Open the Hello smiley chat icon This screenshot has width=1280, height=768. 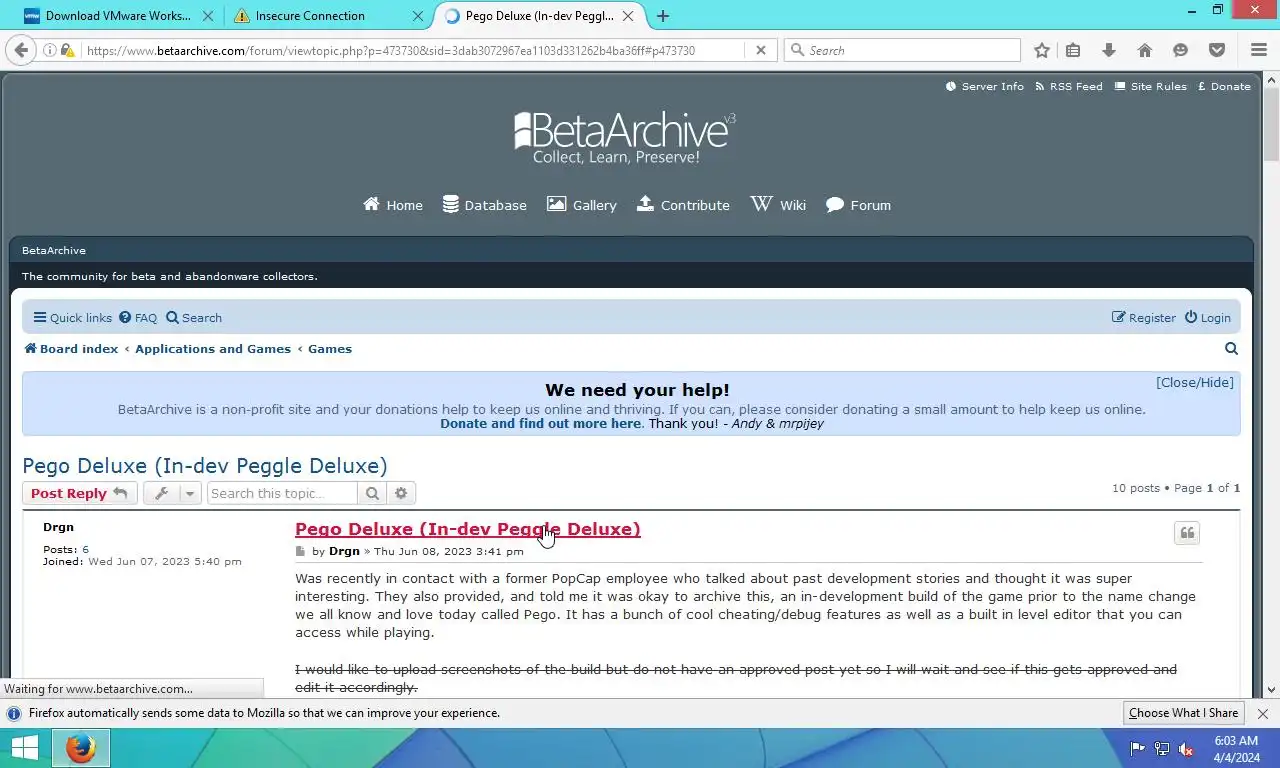pyautogui.click(x=1181, y=50)
